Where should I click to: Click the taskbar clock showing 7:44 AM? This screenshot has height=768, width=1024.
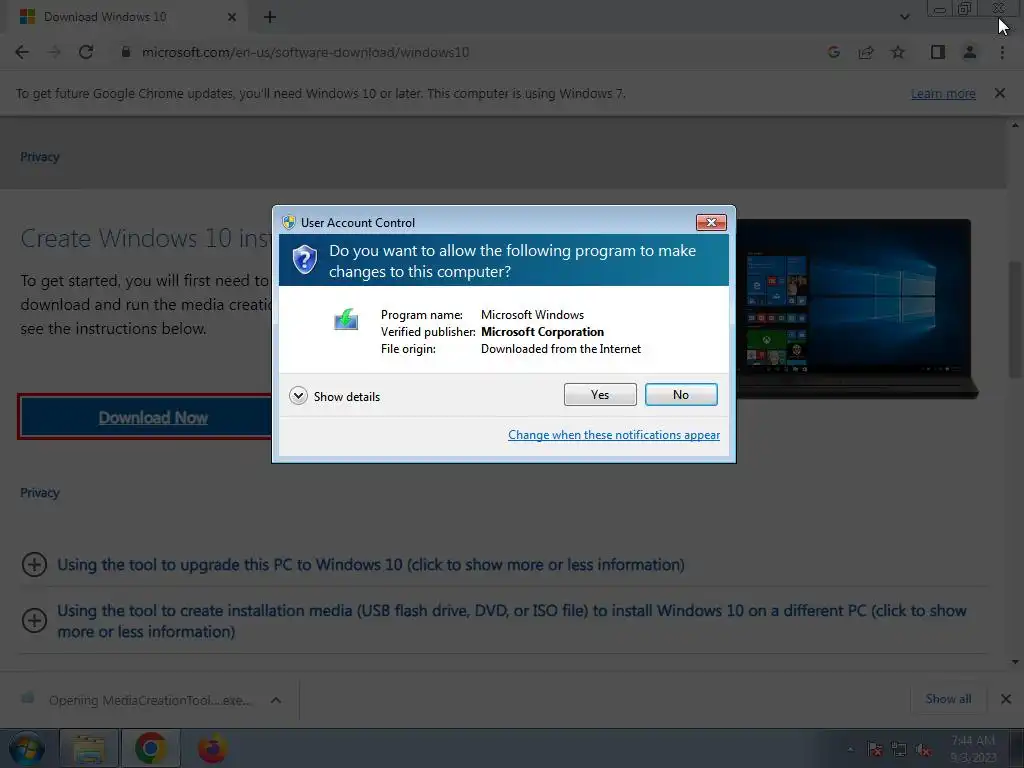point(973,749)
